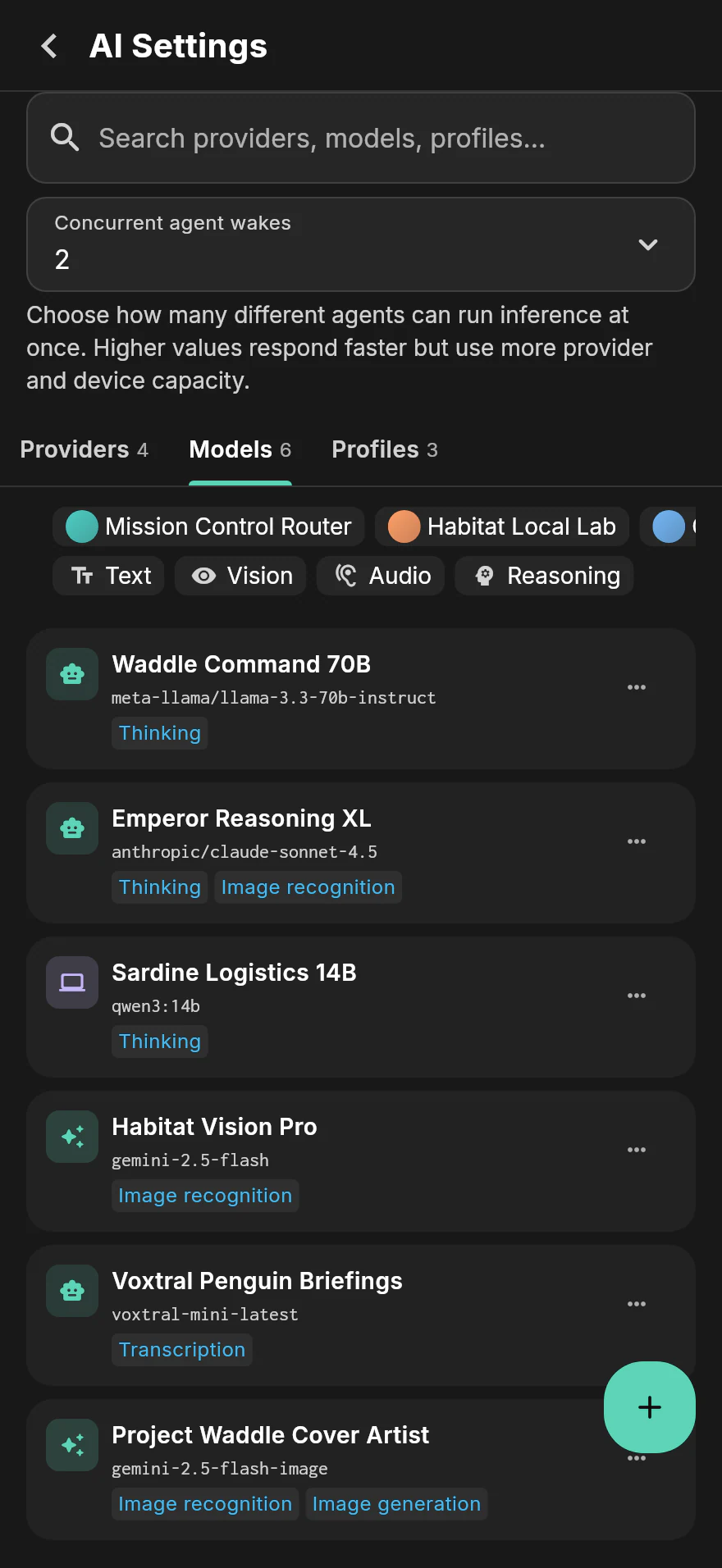Screen dimensions: 722x1568
Task: Click the sparkle icon on Habitat Vision Pro
Action: (72, 1136)
